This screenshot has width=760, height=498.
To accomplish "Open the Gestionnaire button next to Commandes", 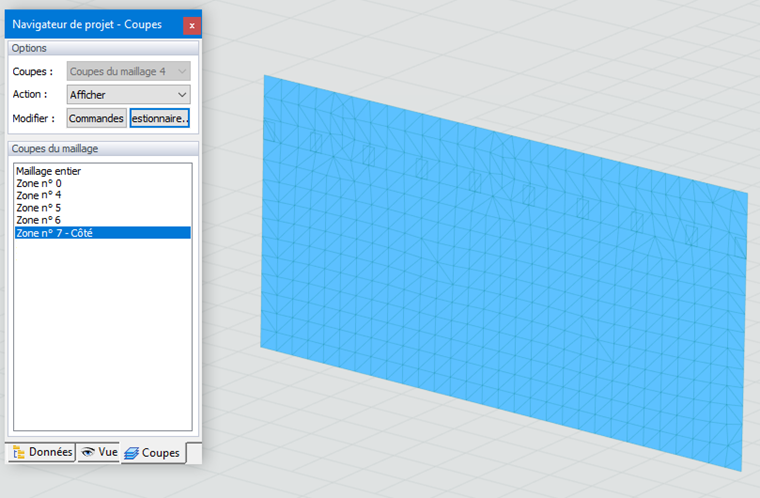I will [x=159, y=118].
